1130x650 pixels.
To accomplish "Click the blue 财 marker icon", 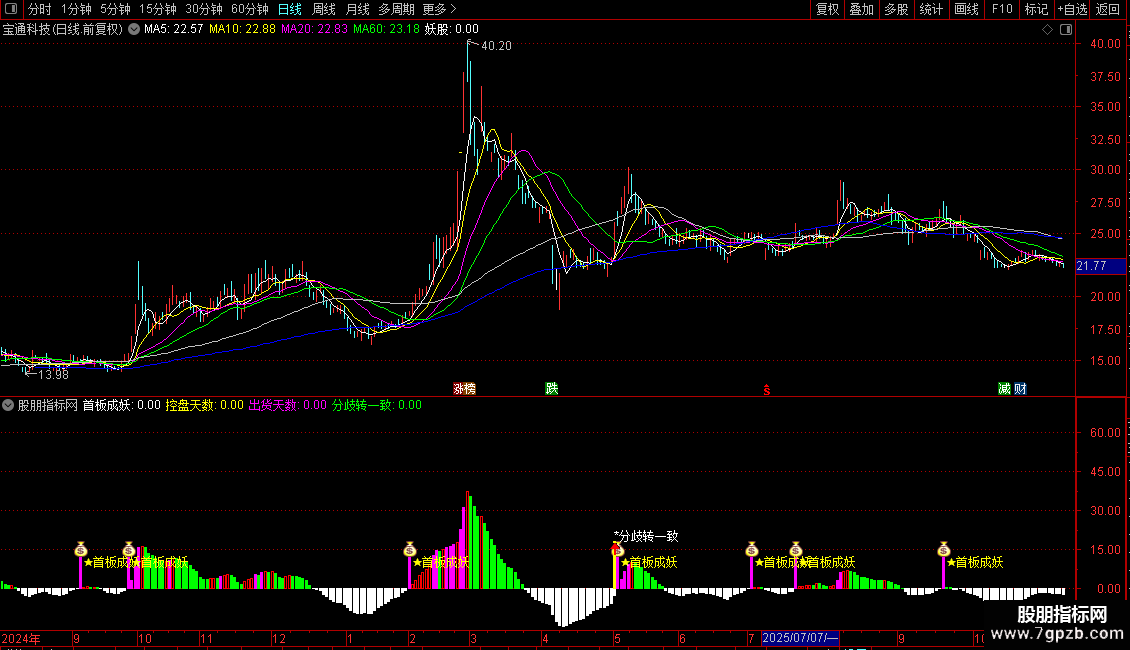I will [1020, 389].
